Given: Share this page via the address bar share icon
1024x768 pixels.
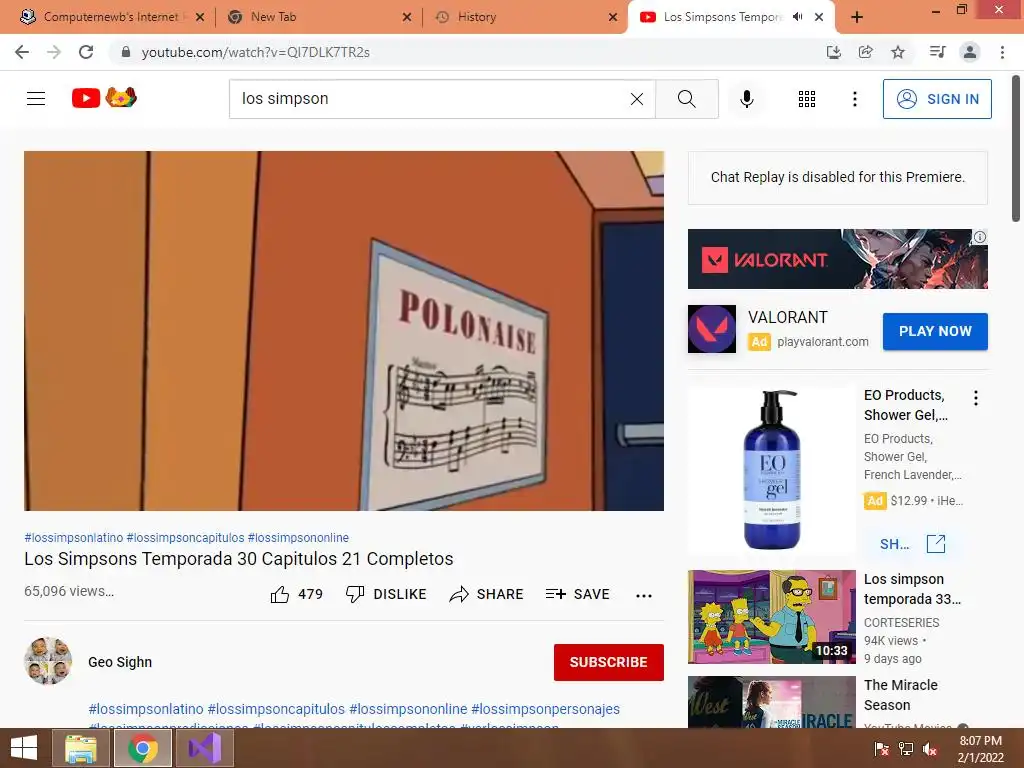Looking at the screenshot, I should (x=865, y=52).
